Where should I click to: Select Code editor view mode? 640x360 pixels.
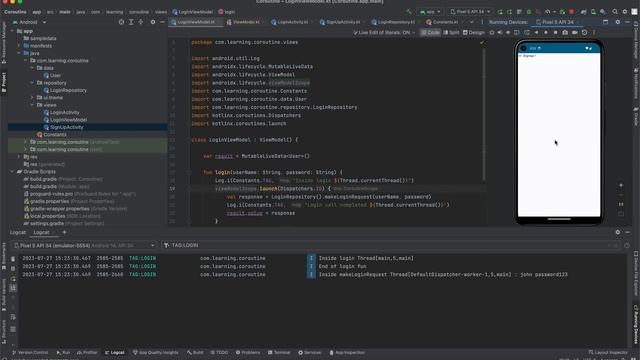[x=431, y=33]
